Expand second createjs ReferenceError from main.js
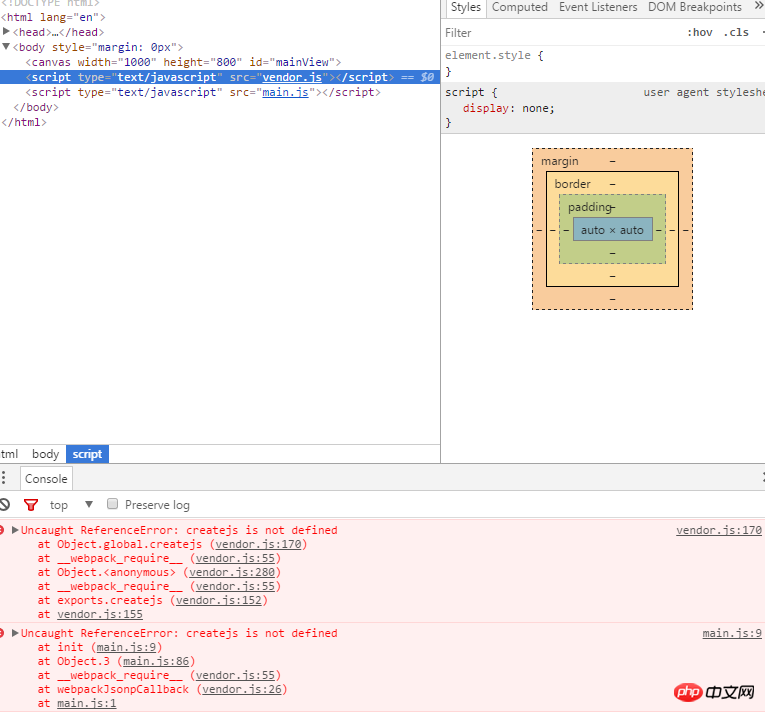Image resolution: width=765 pixels, height=712 pixels. click(15, 633)
